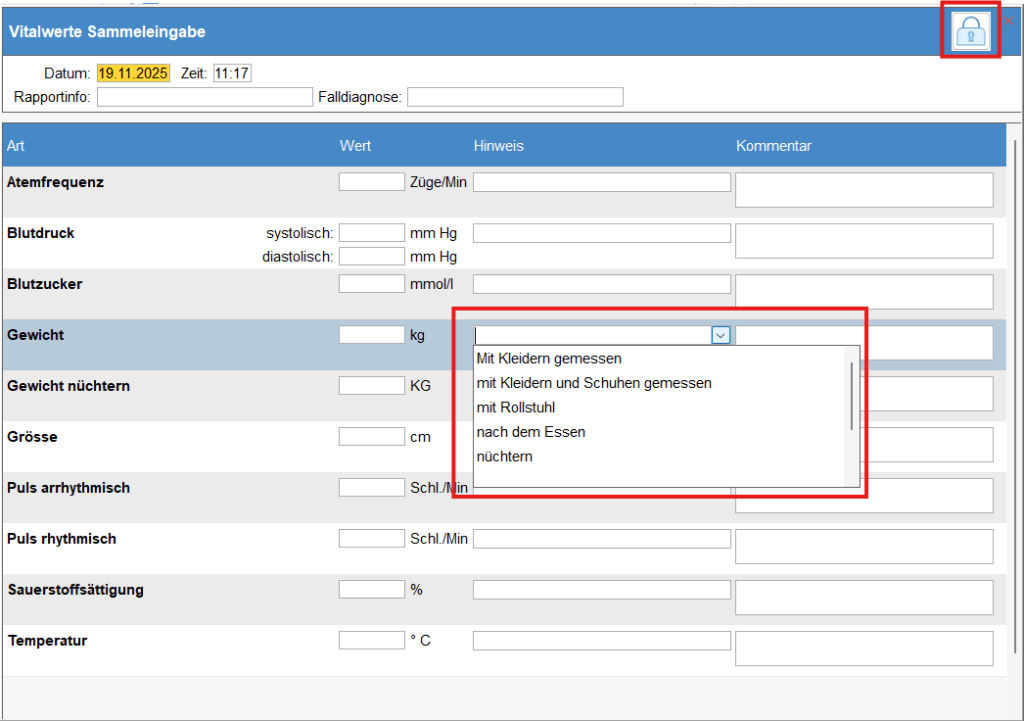Click the Atemfrequenz Kommentar box
Viewport: 1024px width, 721px height.
click(864, 190)
